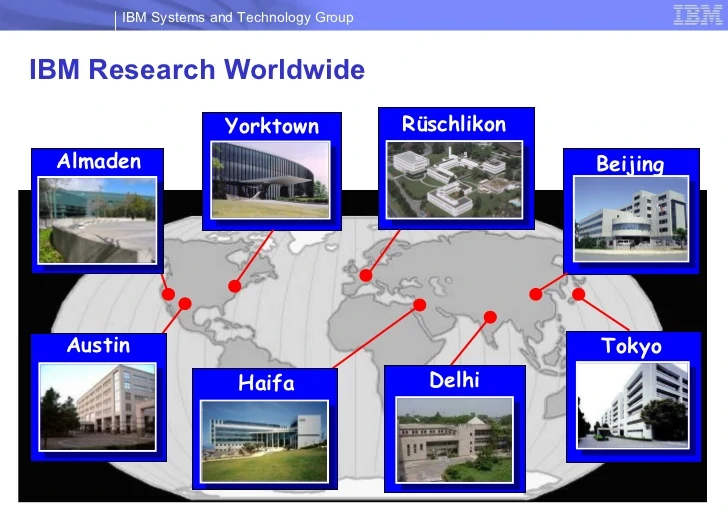Click the IBM logo in header
The height and width of the screenshot is (511, 728).
point(698,14)
